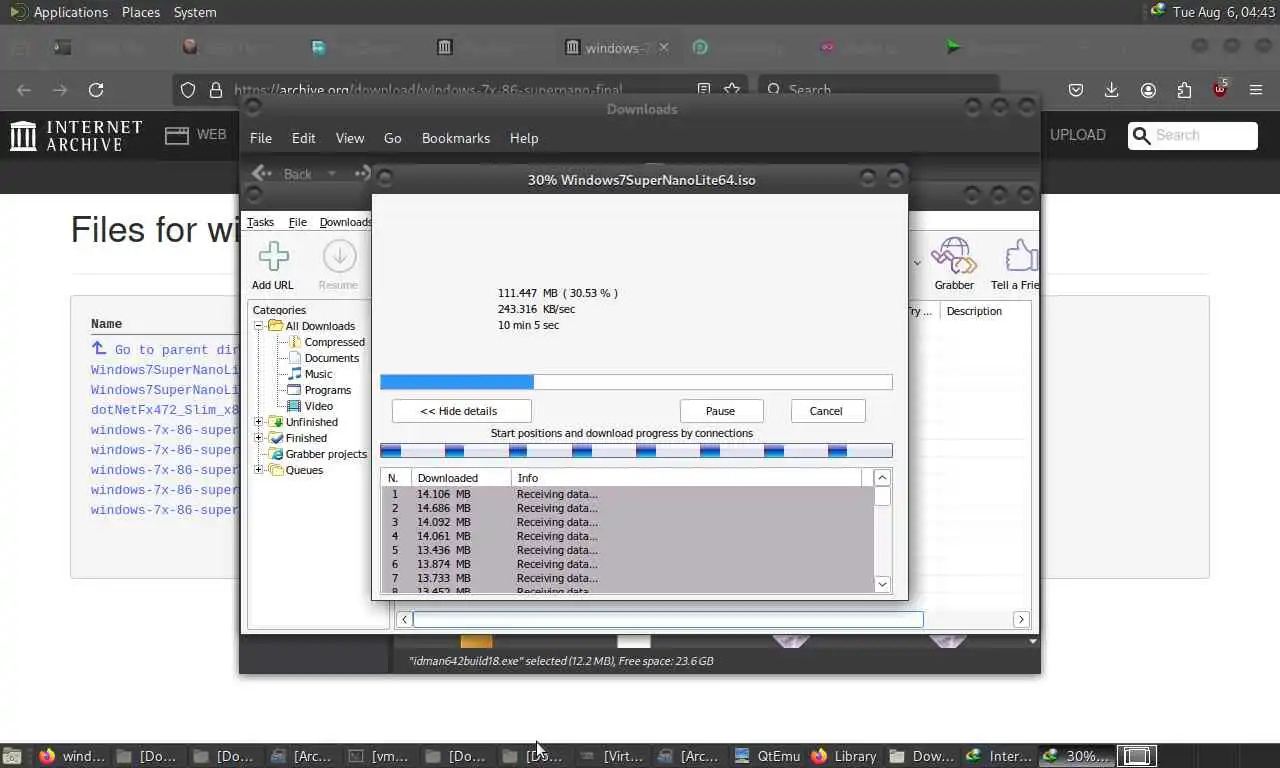Click the Tell a Friend thumbs-up icon
Screen dimensions: 1280x768
pos(1020,256)
